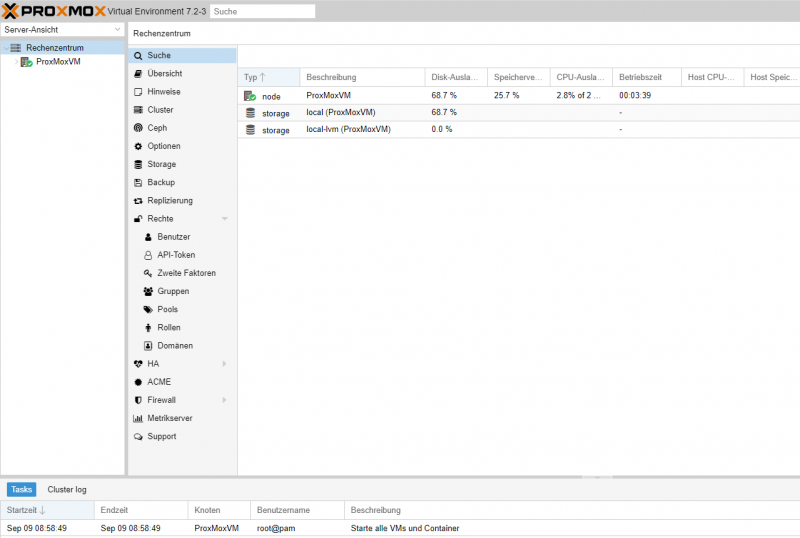Click the Backup floppy disk icon
The height and width of the screenshot is (538, 800).
[138, 183]
